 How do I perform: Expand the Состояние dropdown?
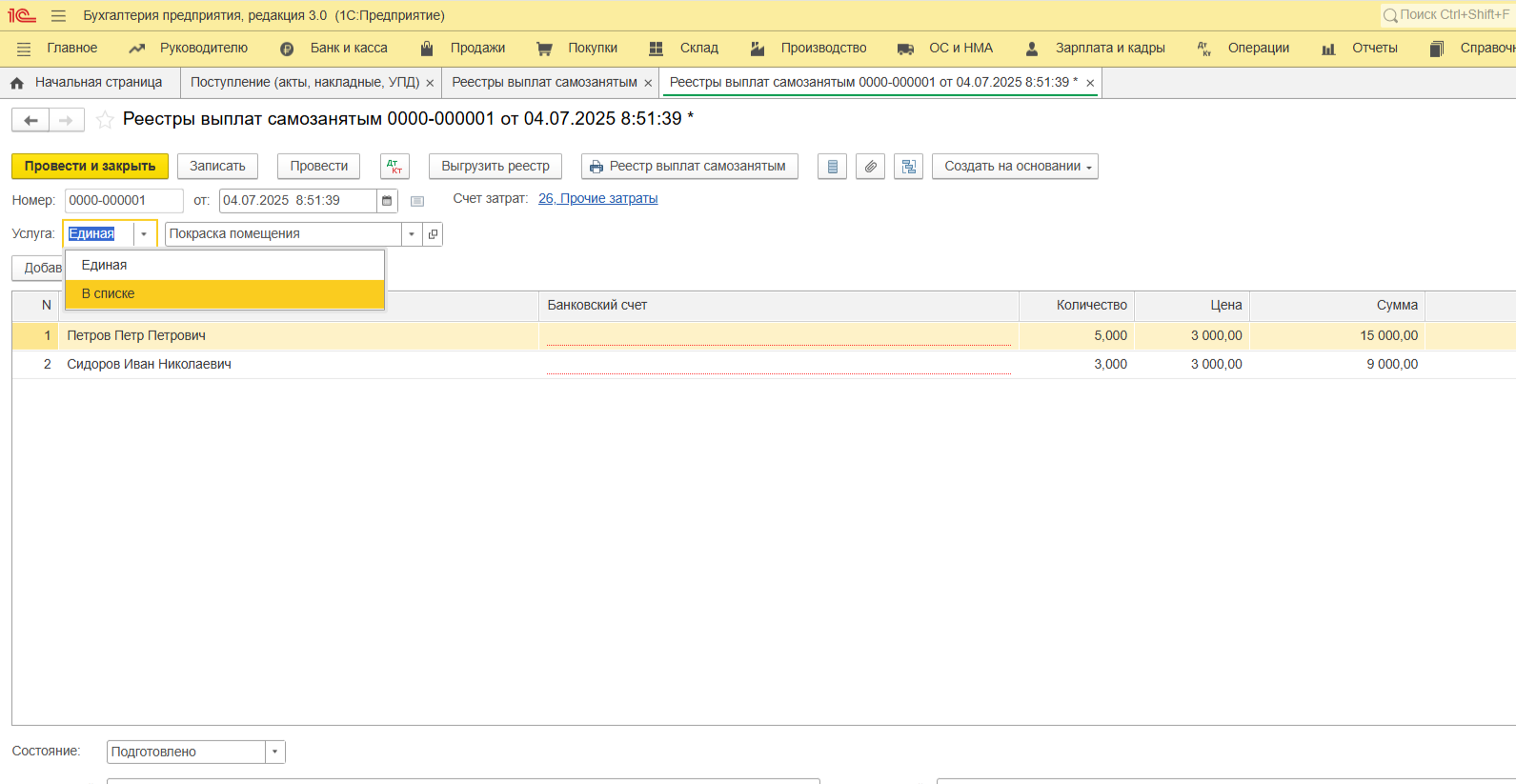coord(274,752)
